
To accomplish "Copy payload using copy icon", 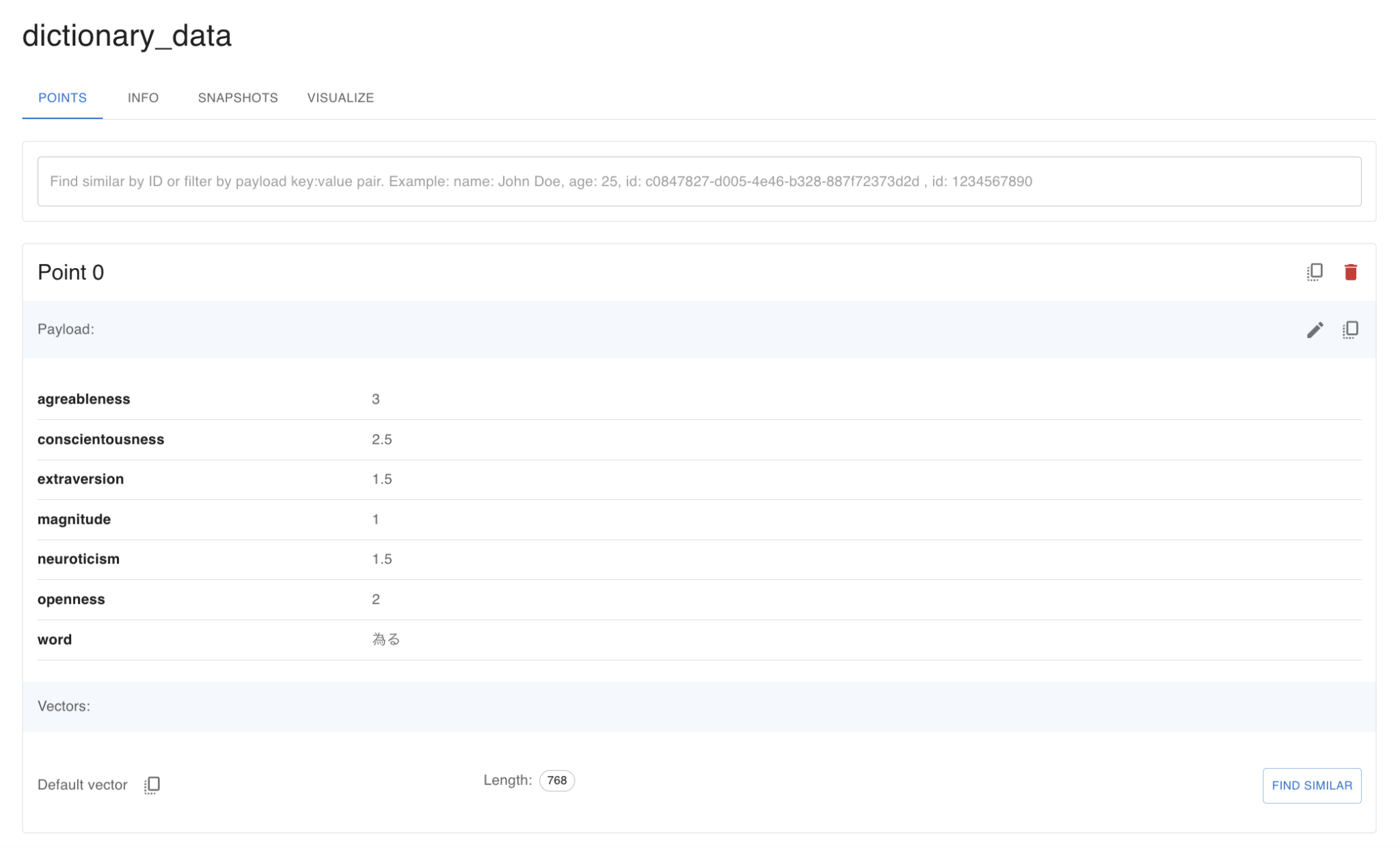I will click(x=1350, y=330).
